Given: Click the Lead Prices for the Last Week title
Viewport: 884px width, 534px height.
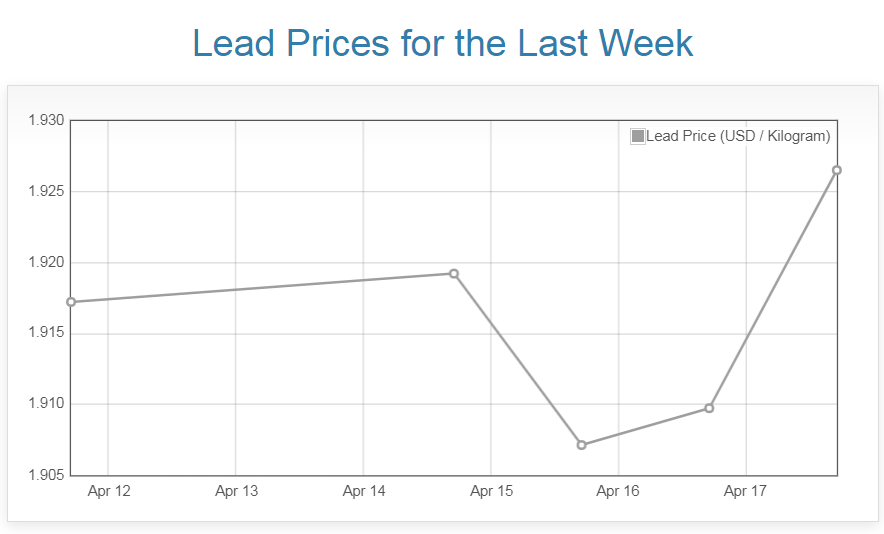Looking at the screenshot, I should pyautogui.click(x=442, y=43).
